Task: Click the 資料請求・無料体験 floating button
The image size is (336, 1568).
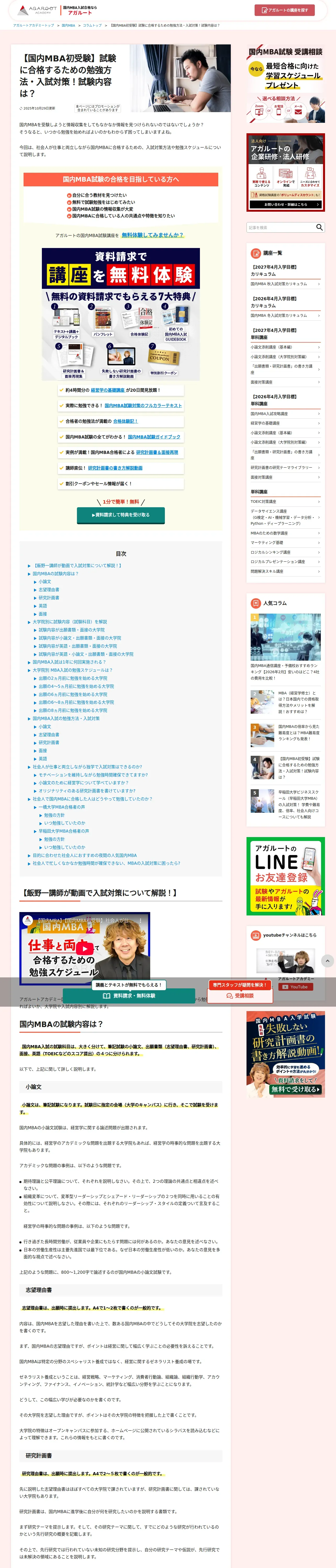Action: tap(129, 996)
